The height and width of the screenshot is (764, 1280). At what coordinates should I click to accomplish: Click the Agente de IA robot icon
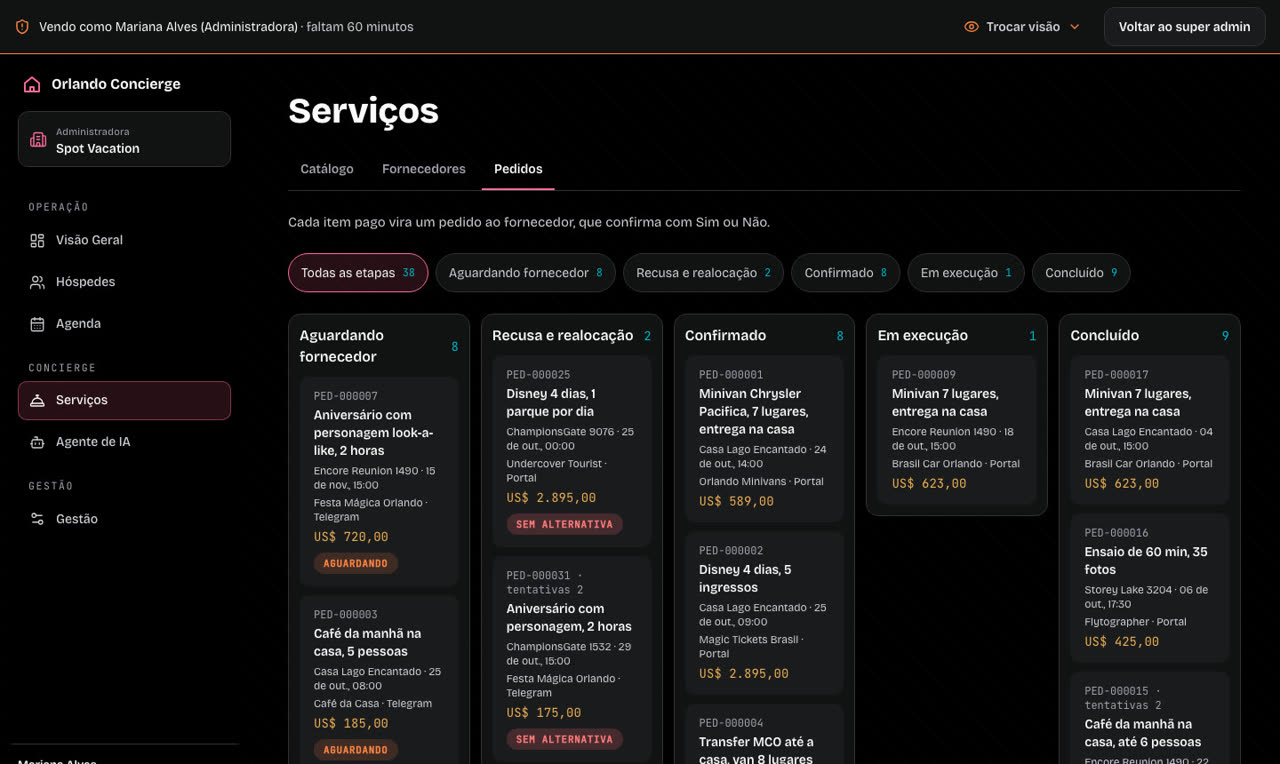coord(37,442)
